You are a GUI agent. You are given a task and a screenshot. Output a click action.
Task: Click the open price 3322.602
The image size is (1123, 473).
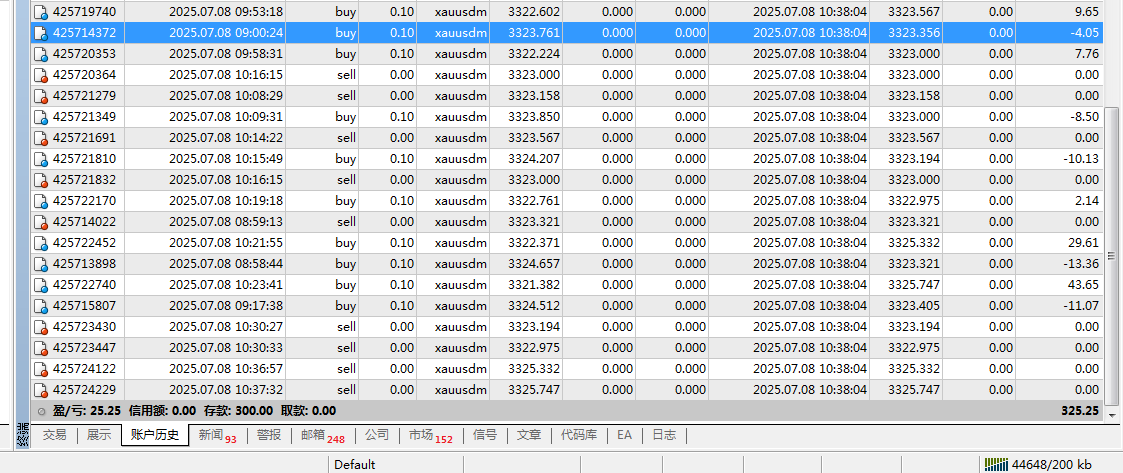(534, 11)
